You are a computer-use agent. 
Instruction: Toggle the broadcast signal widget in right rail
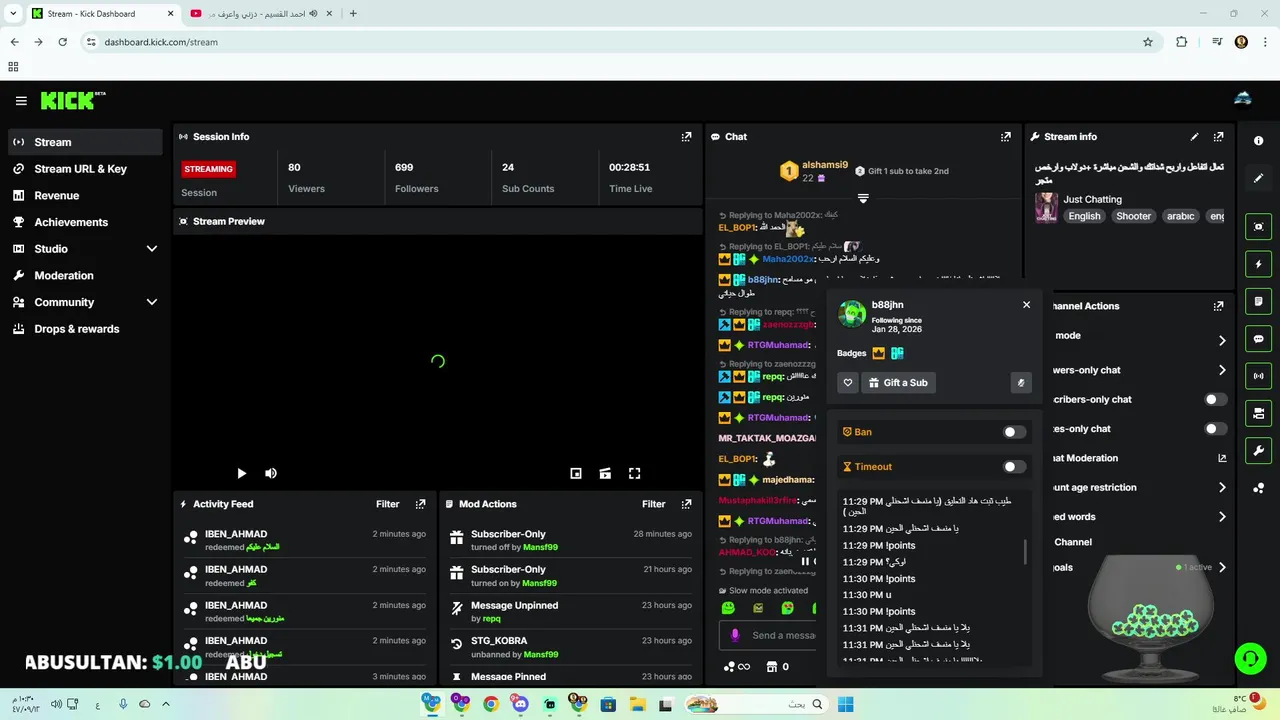[1258, 376]
